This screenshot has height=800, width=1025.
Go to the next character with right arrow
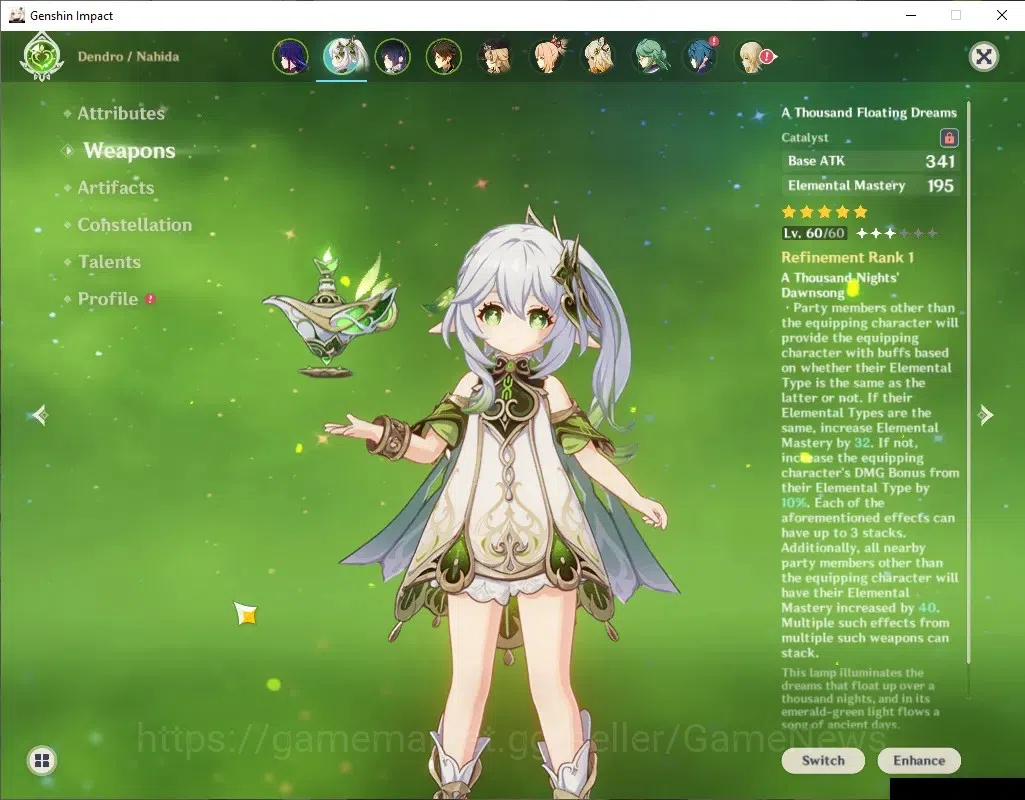point(985,414)
